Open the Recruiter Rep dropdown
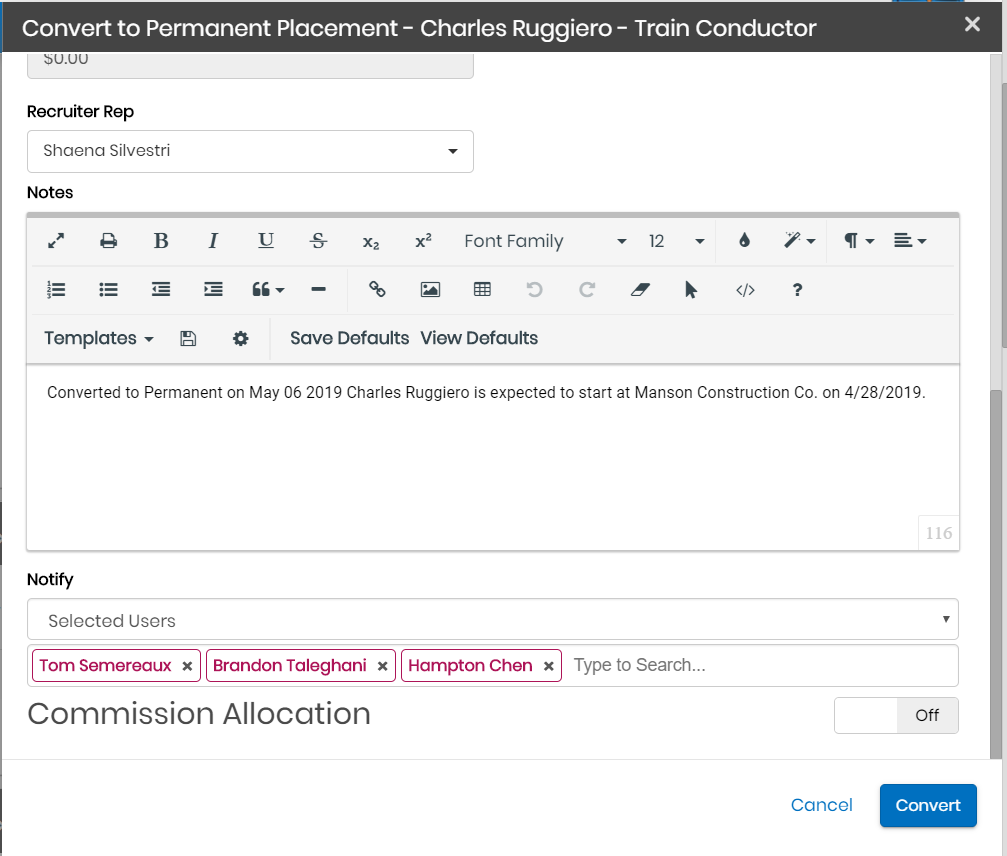This screenshot has height=856, width=1007. (x=250, y=151)
